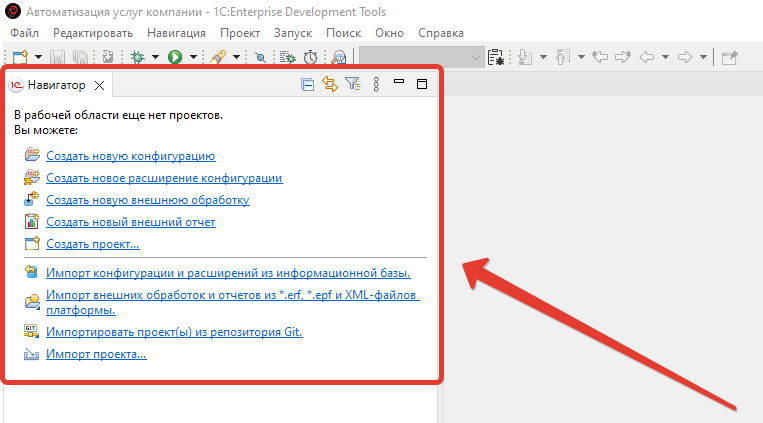Open the Проект menu

[x=240, y=33]
